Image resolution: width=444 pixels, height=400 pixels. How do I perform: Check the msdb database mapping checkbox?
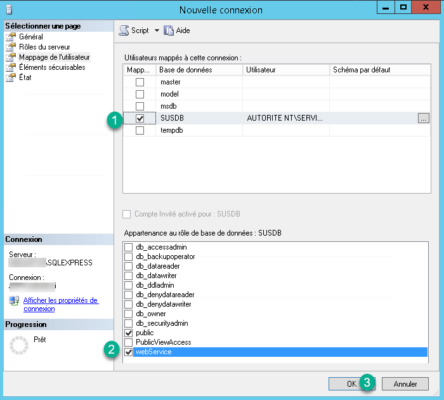coord(140,106)
